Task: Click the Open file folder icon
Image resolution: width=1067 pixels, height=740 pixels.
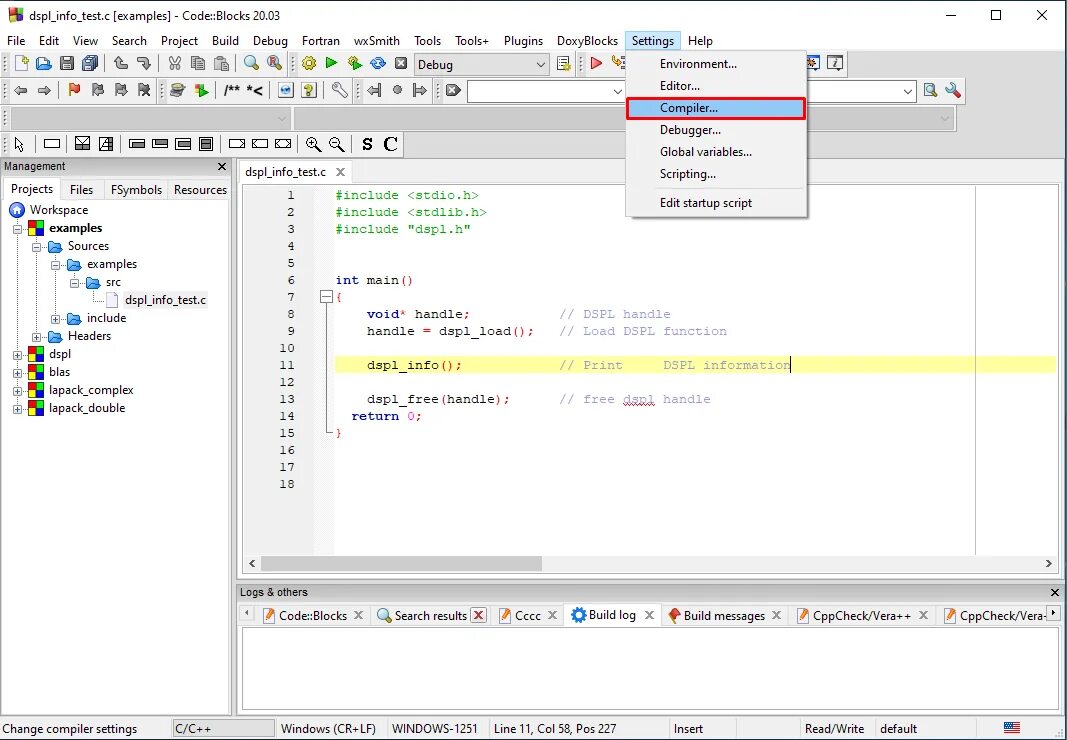Action: [x=44, y=63]
